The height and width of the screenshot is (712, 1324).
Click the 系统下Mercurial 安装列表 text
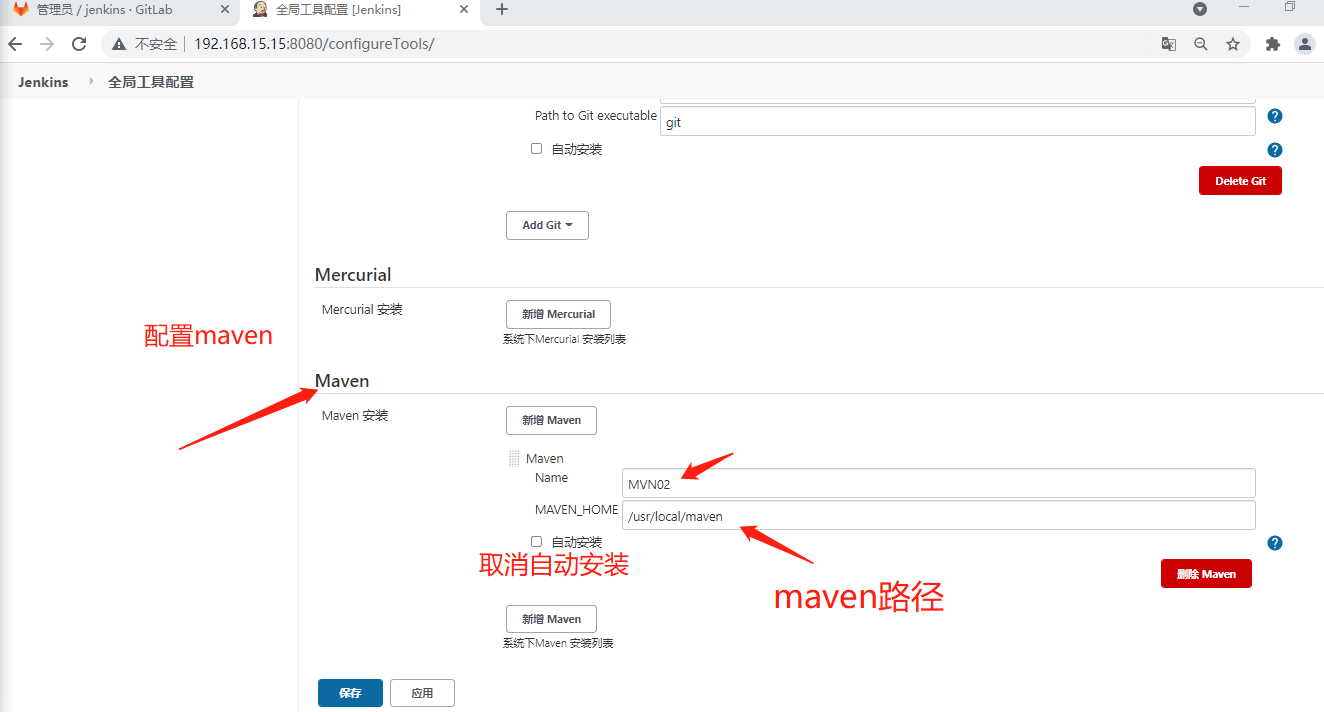click(x=564, y=339)
